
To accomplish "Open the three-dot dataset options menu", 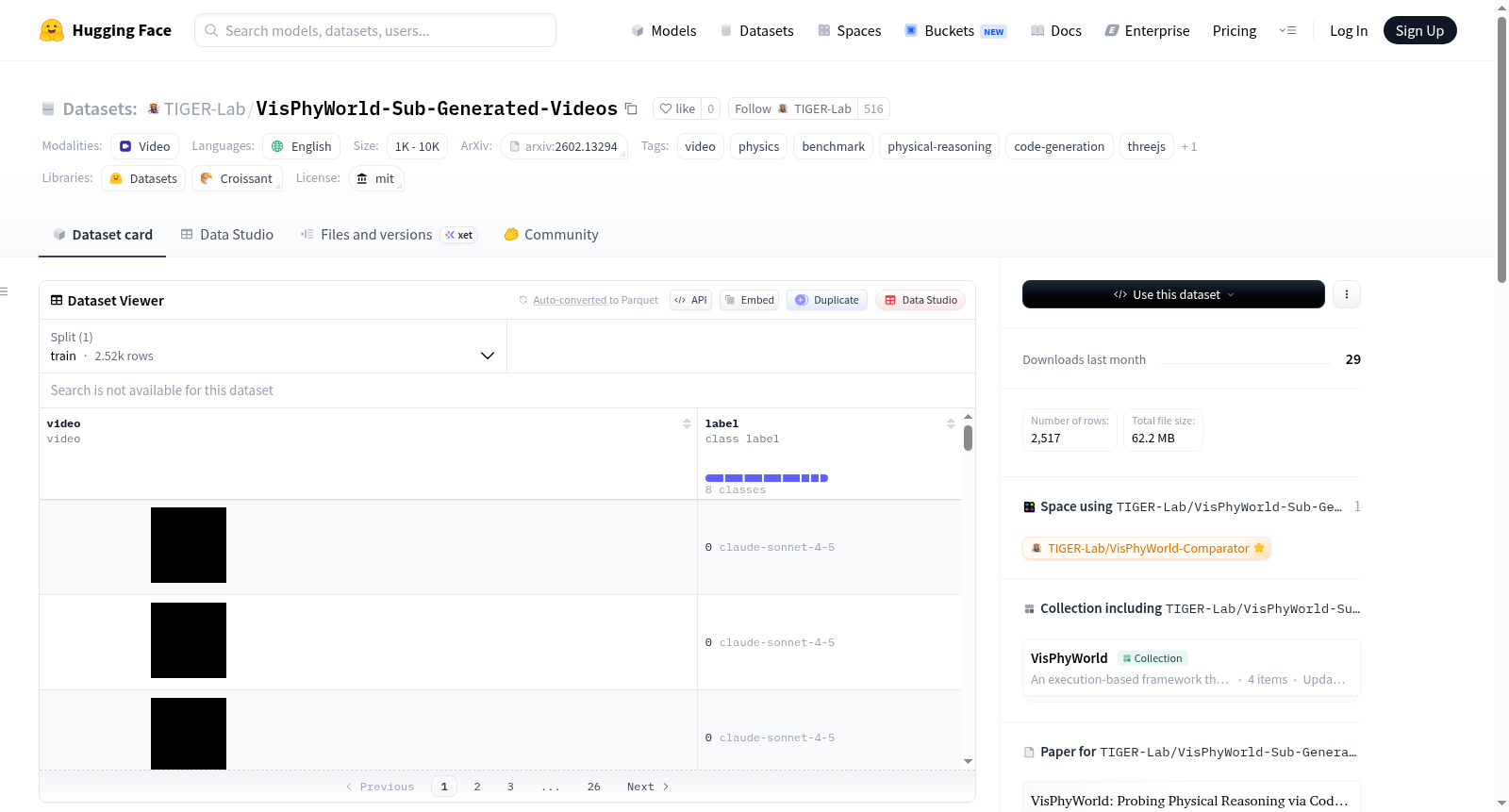I will 1347,294.
